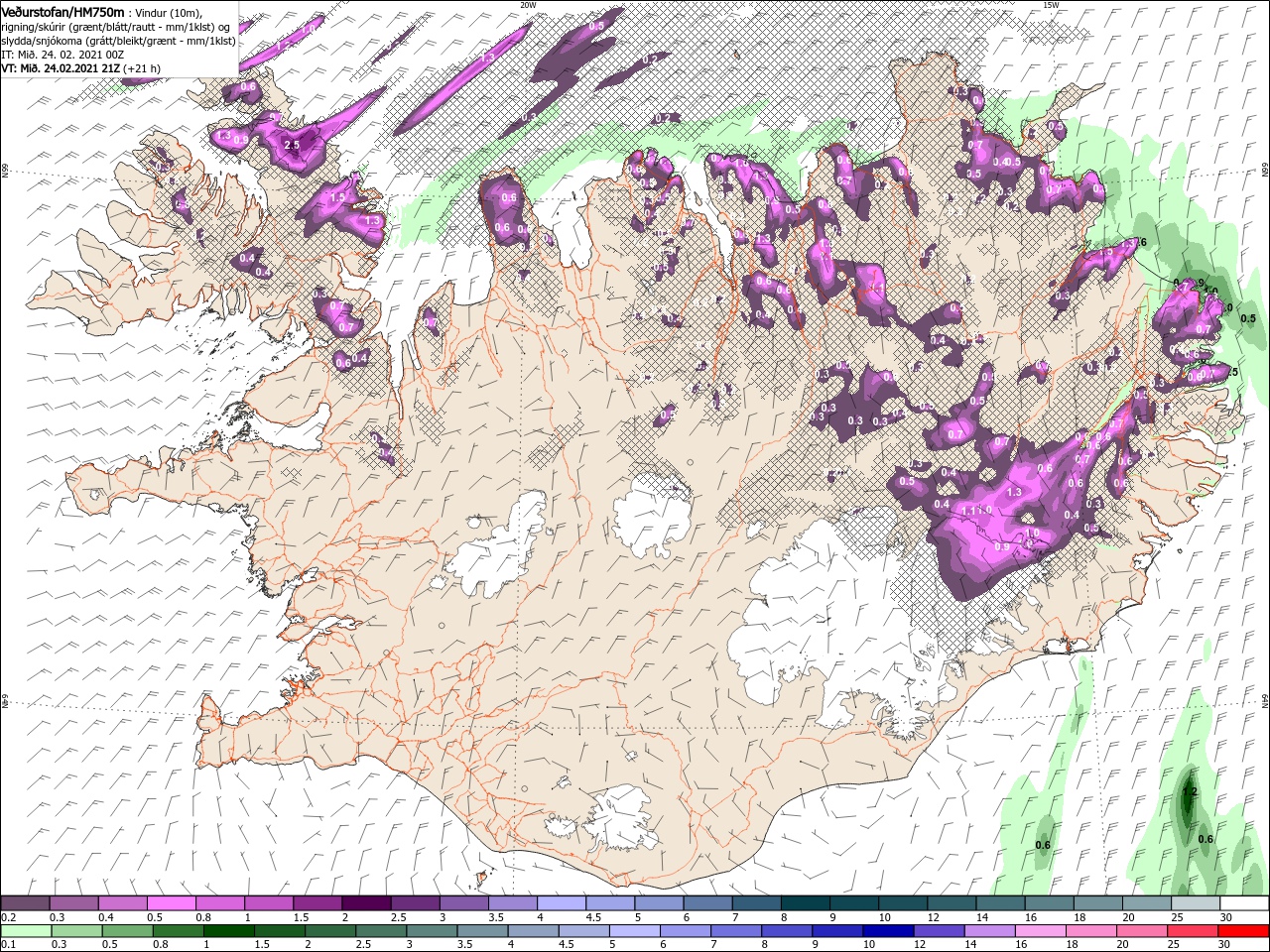1270x952 pixels.
Task: Pick the snow scale swatch starting at 0.4
Action: (x=122, y=903)
